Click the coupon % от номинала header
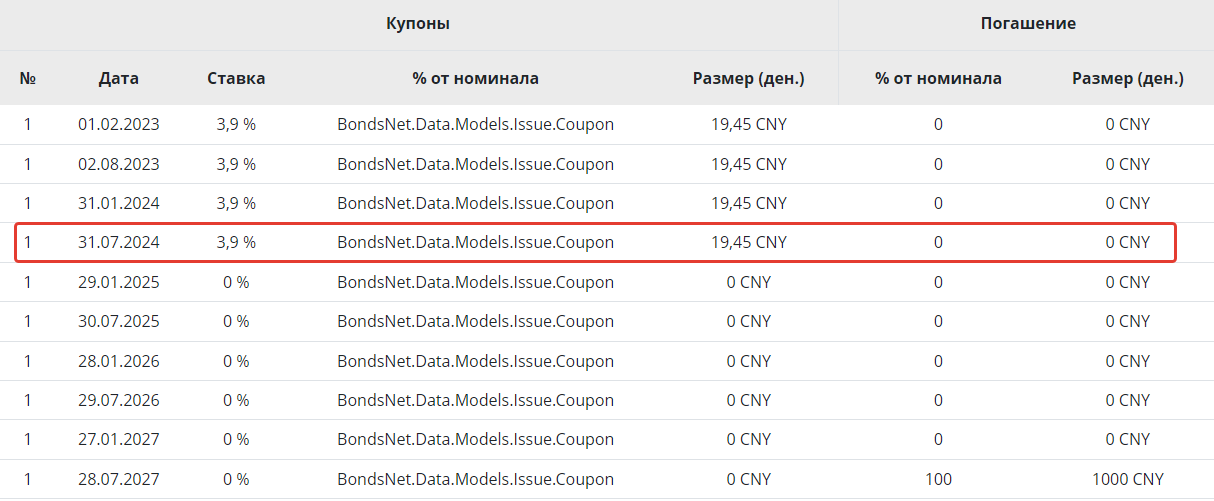 coord(475,78)
